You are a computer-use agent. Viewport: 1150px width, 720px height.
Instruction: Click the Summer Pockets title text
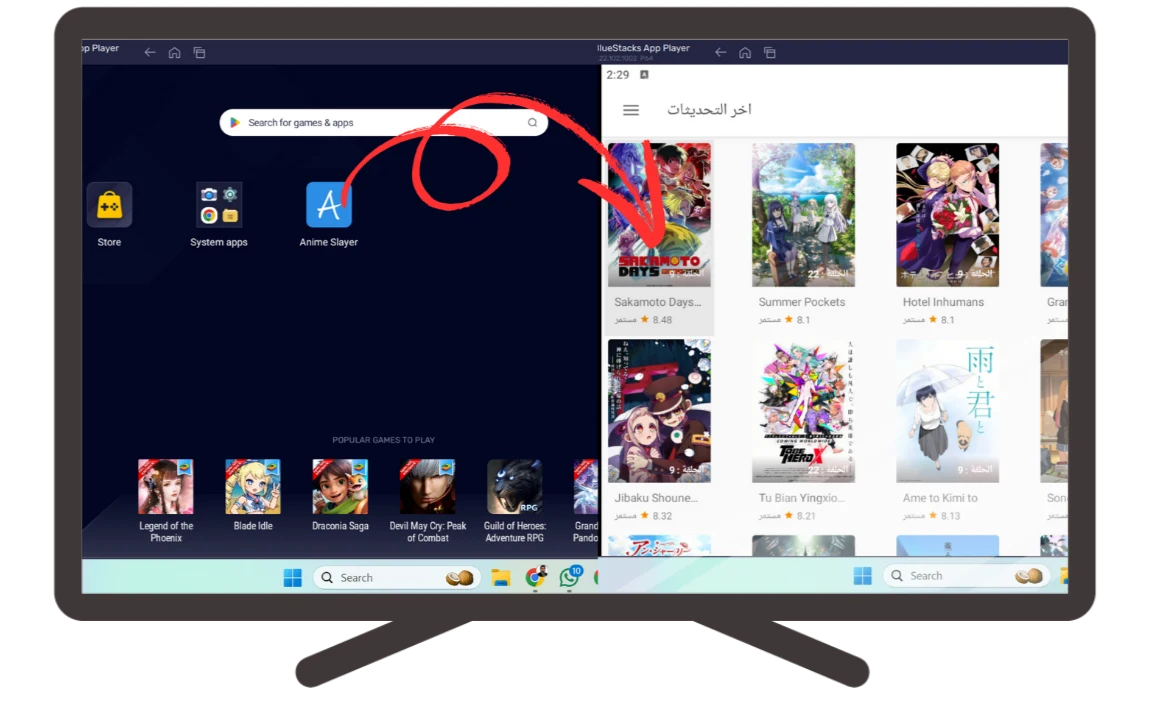pyautogui.click(x=802, y=302)
